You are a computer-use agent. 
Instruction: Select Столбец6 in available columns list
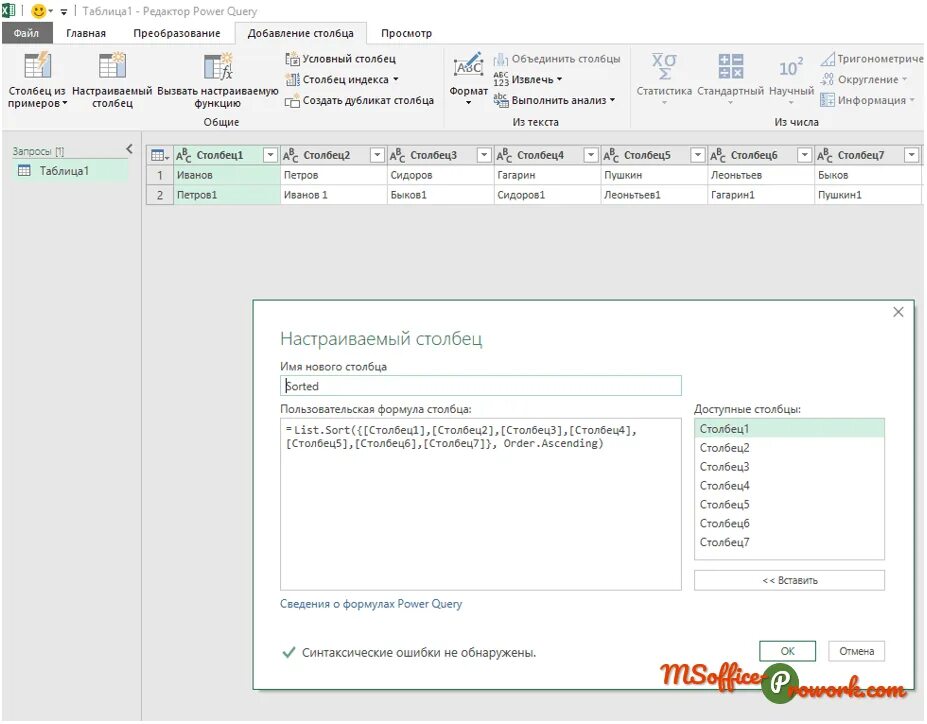click(789, 524)
